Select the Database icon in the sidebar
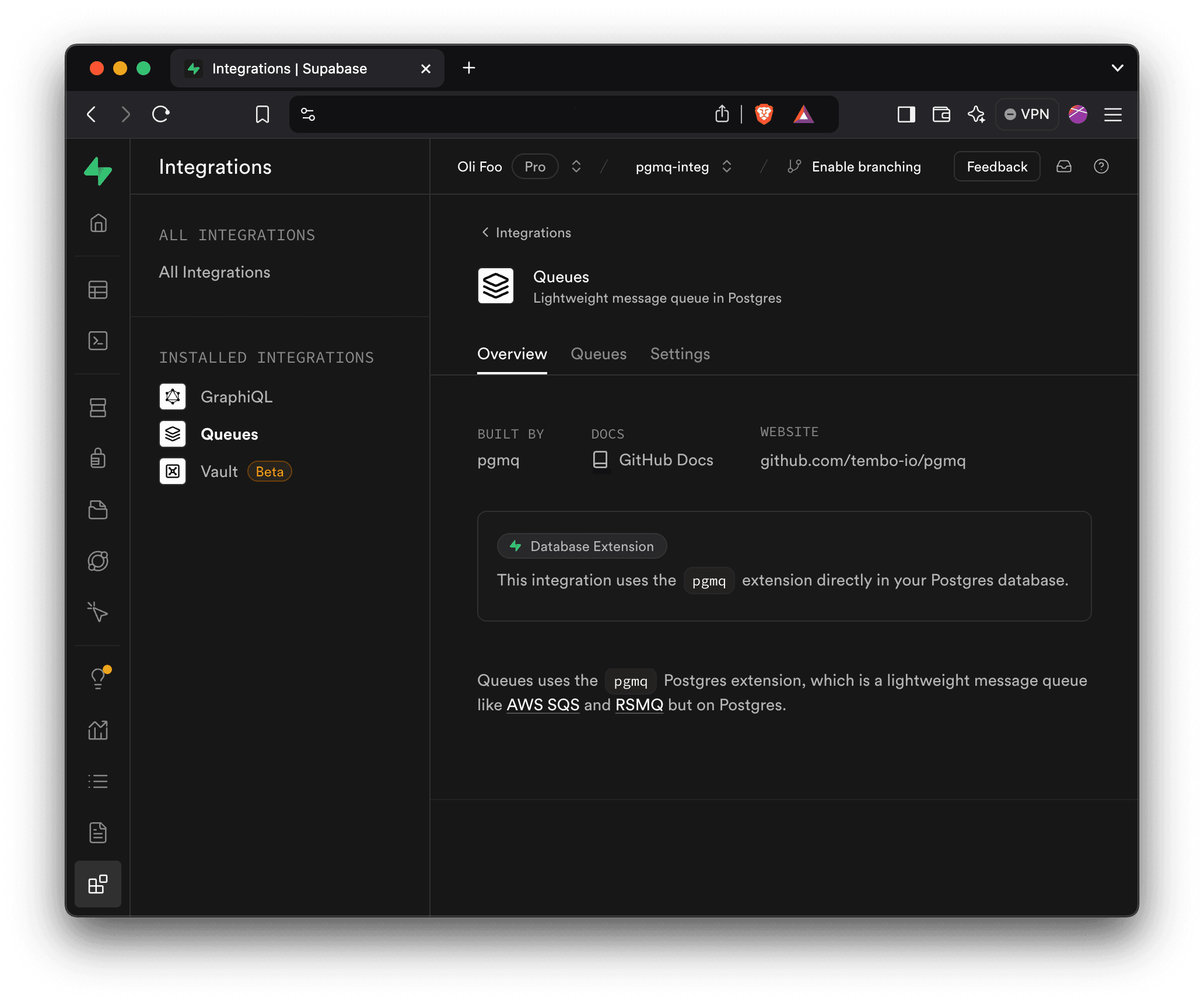 (98, 407)
